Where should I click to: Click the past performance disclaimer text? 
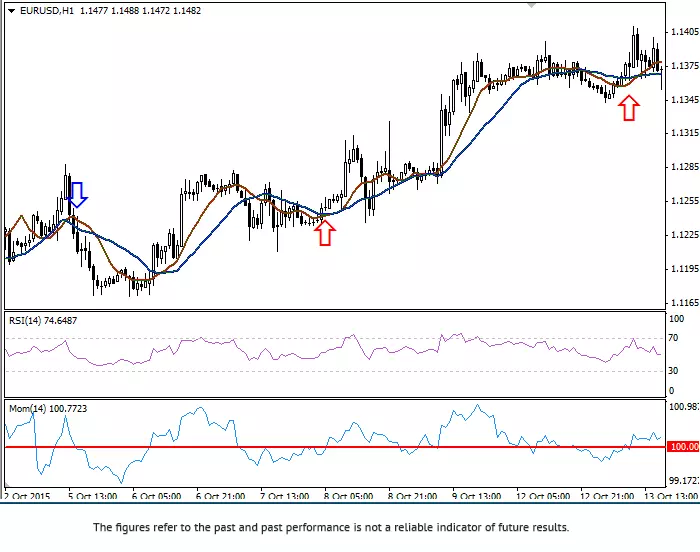pos(331,527)
